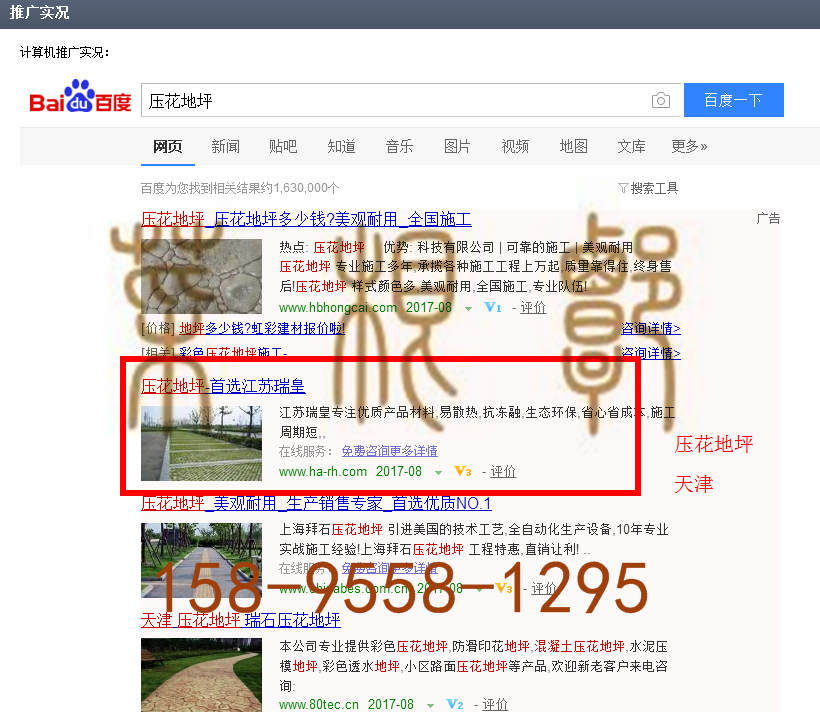
Task: Open the 音乐 tab
Action: pos(400,146)
